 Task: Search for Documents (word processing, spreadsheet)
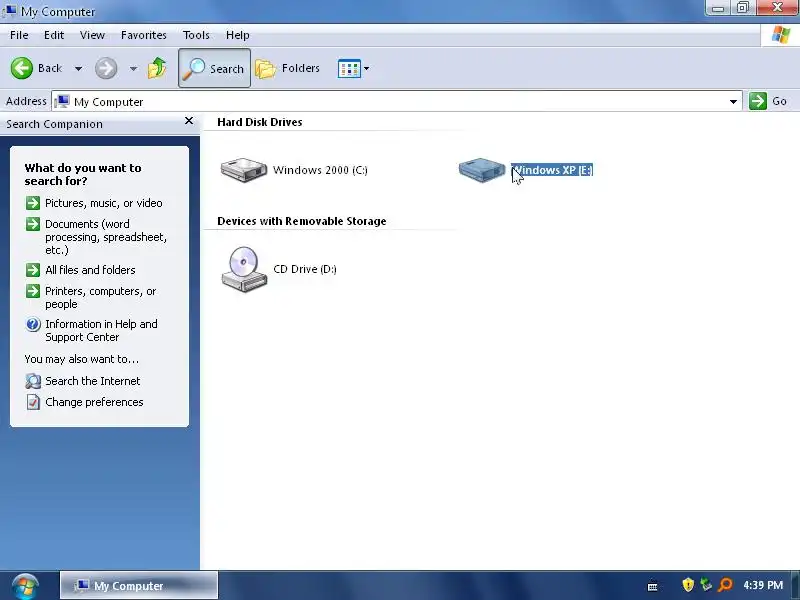coord(106,237)
